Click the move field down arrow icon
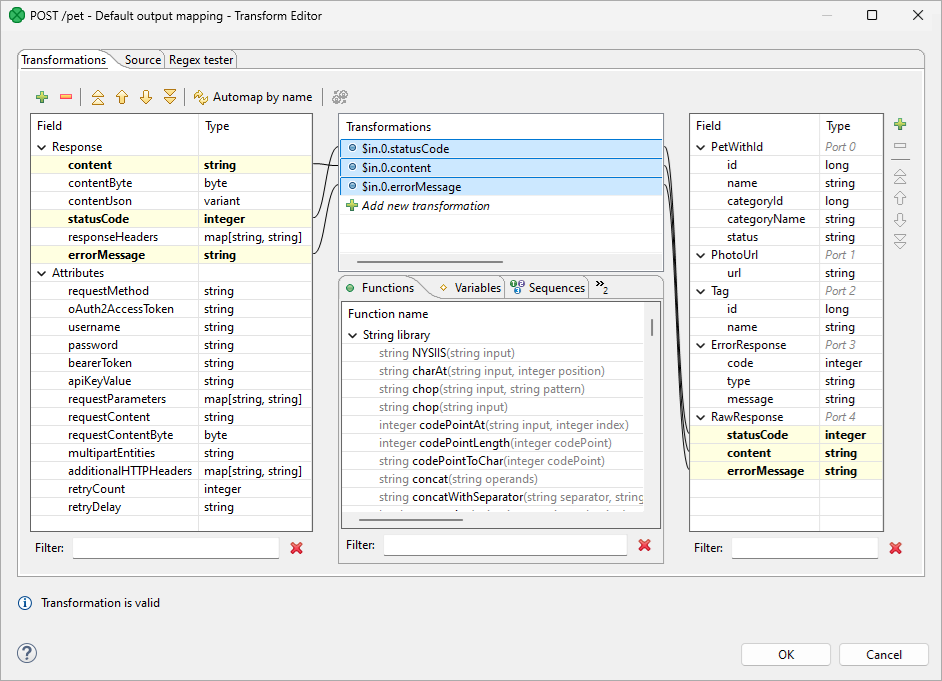 coord(145,97)
